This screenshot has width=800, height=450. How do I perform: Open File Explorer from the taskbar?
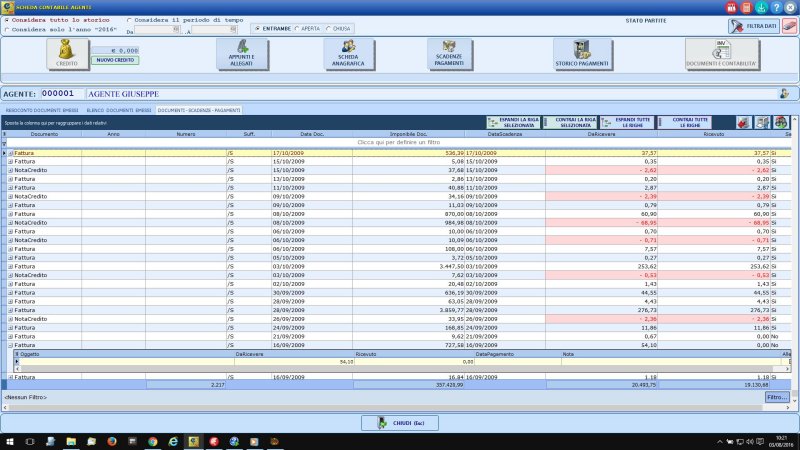coord(71,441)
